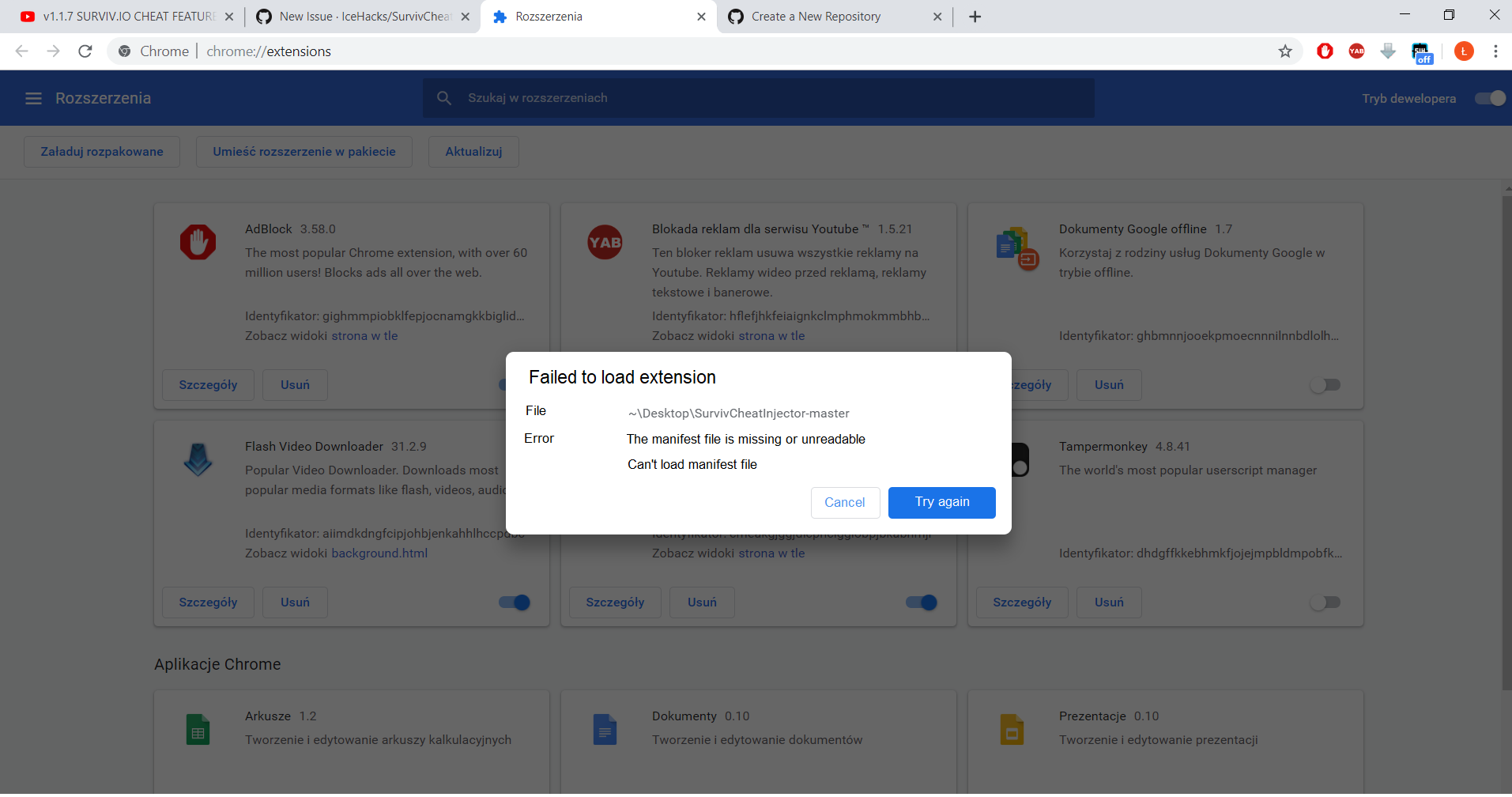This screenshot has width=1512, height=797.
Task: Click the Szukaj w rozszerzeniach search field
Action: click(758, 97)
